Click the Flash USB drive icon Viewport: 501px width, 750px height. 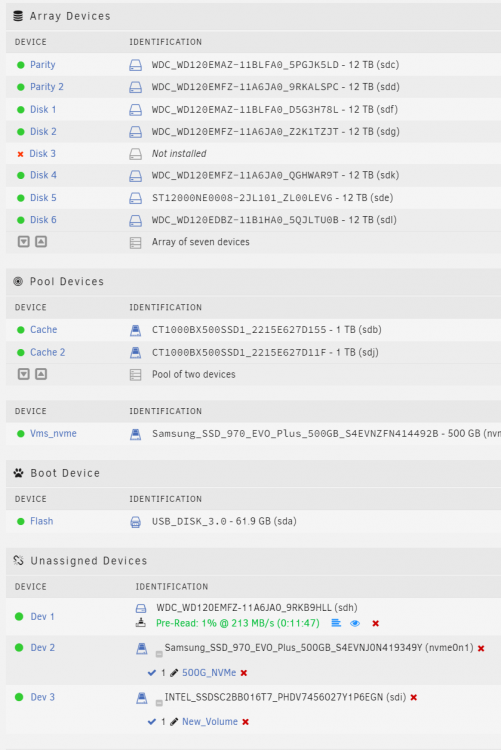click(135, 522)
